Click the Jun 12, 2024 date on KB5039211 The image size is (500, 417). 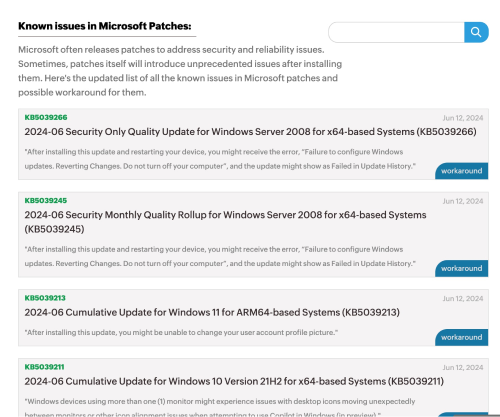click(463, 367)
